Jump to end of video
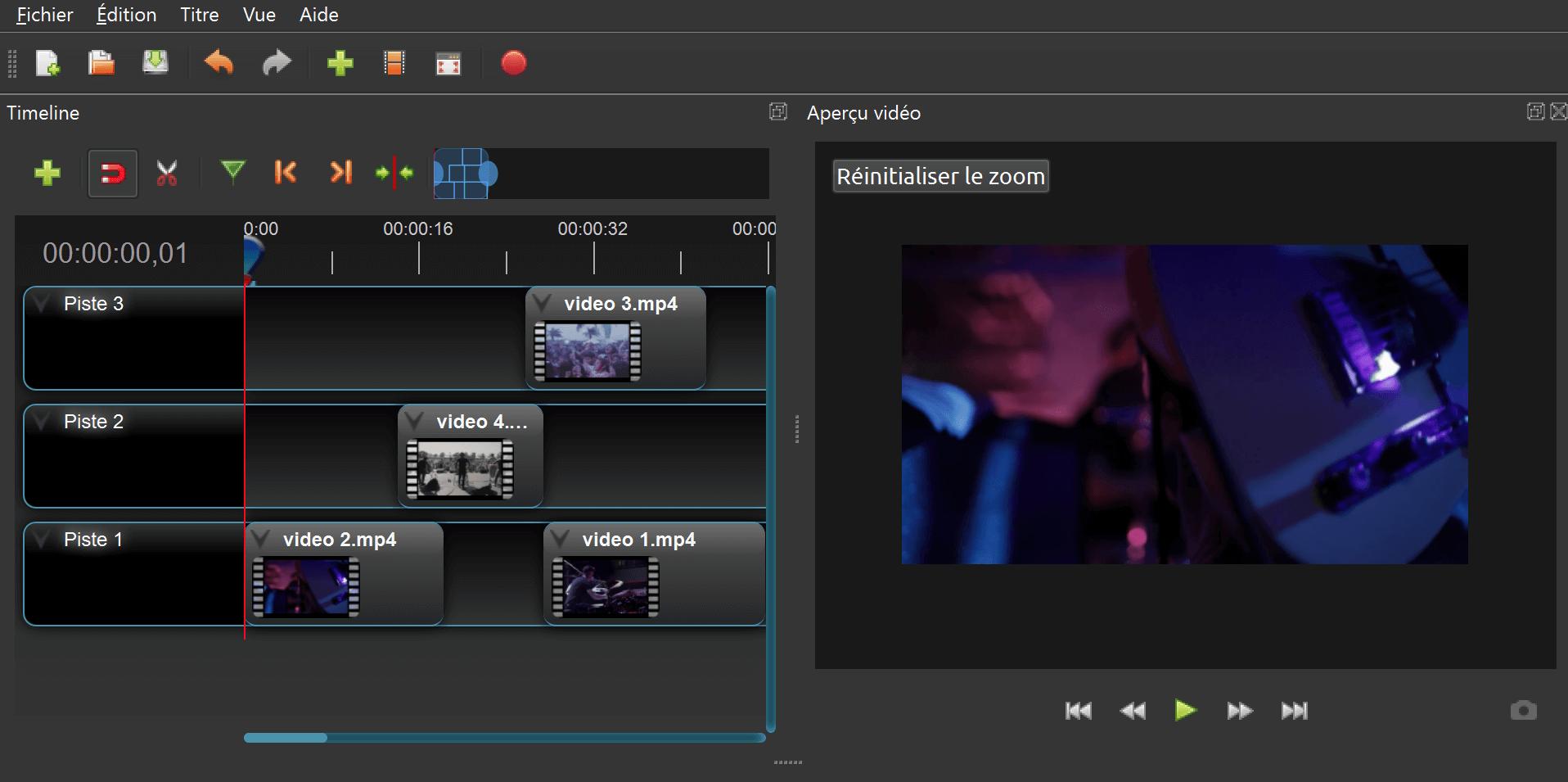The height and width of the screenshot is (782, 1568). [x=1295, y=711]
